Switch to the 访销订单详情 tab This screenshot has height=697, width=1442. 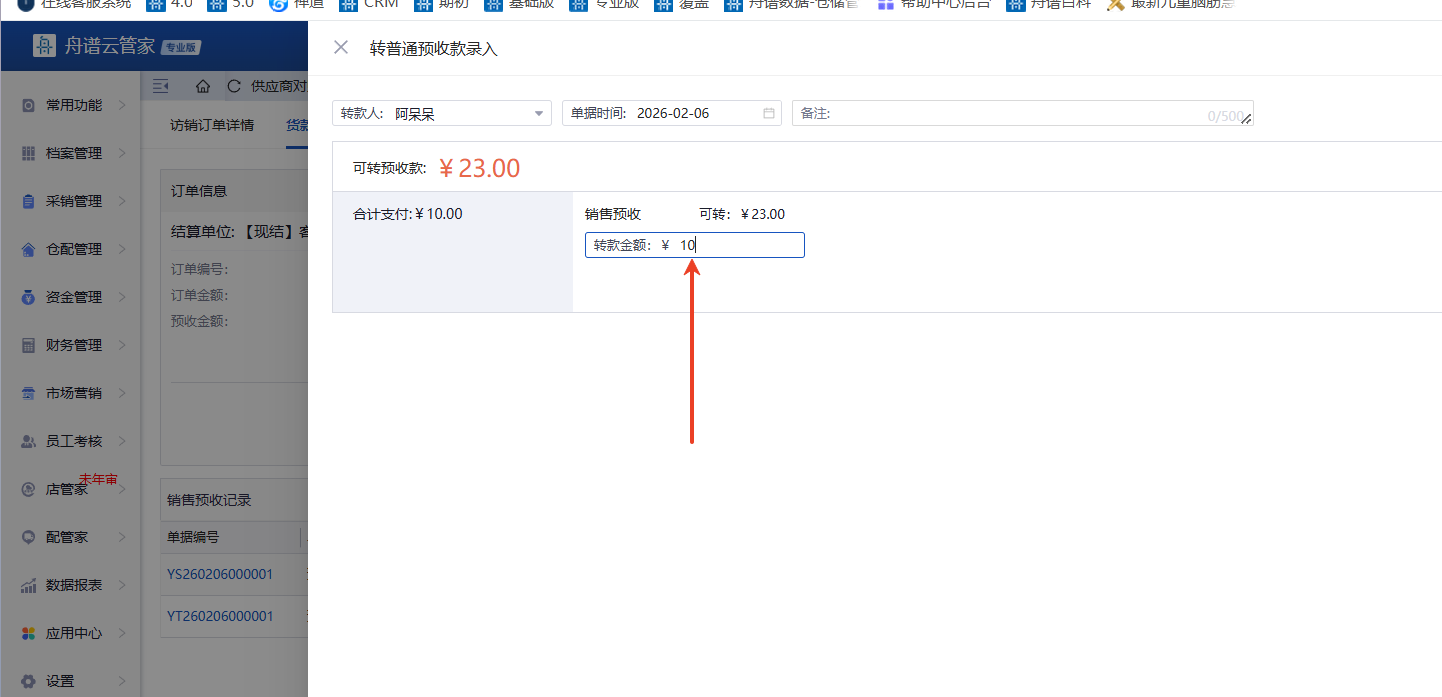tap(212, 125)
